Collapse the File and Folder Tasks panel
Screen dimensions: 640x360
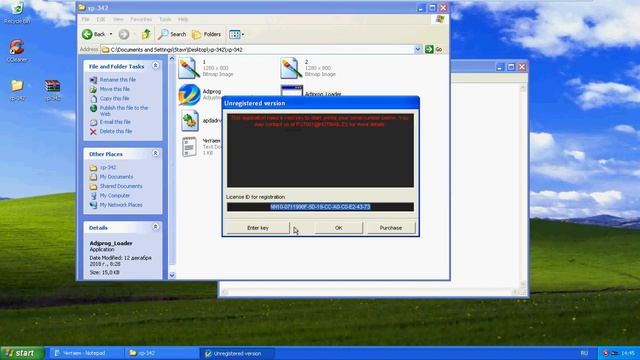point(156,66)
